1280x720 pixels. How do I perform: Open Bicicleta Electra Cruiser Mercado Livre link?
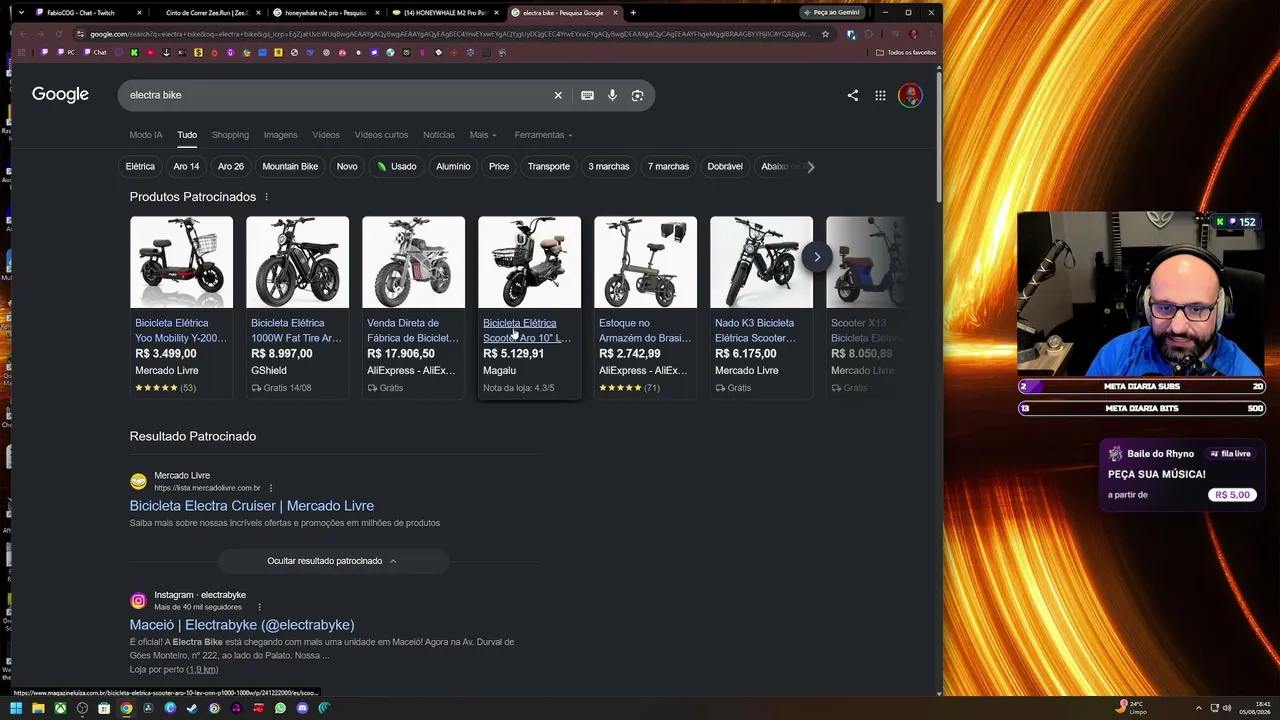pyautogui.click(x=252, y=506)
